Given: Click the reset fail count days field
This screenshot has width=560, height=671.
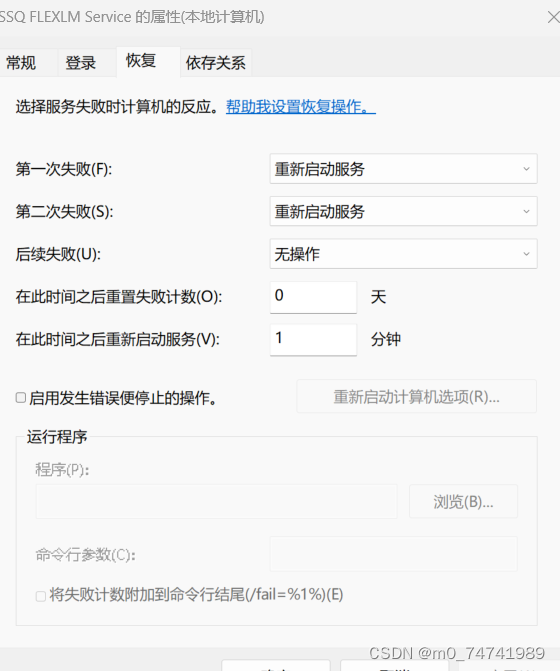Looking at the screenshot, I should [x=313, y=297].
